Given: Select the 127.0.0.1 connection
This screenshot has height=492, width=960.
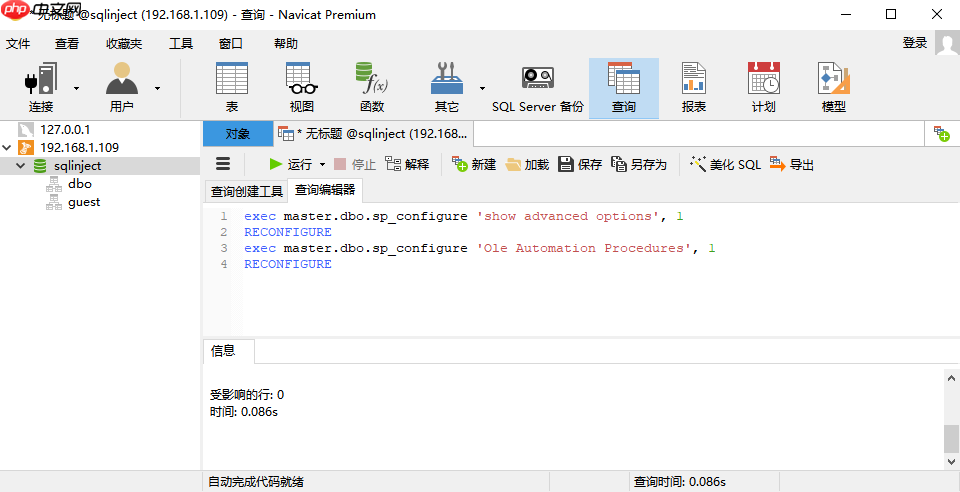Looking at the screenshot, I should click(x=65, y=130).
